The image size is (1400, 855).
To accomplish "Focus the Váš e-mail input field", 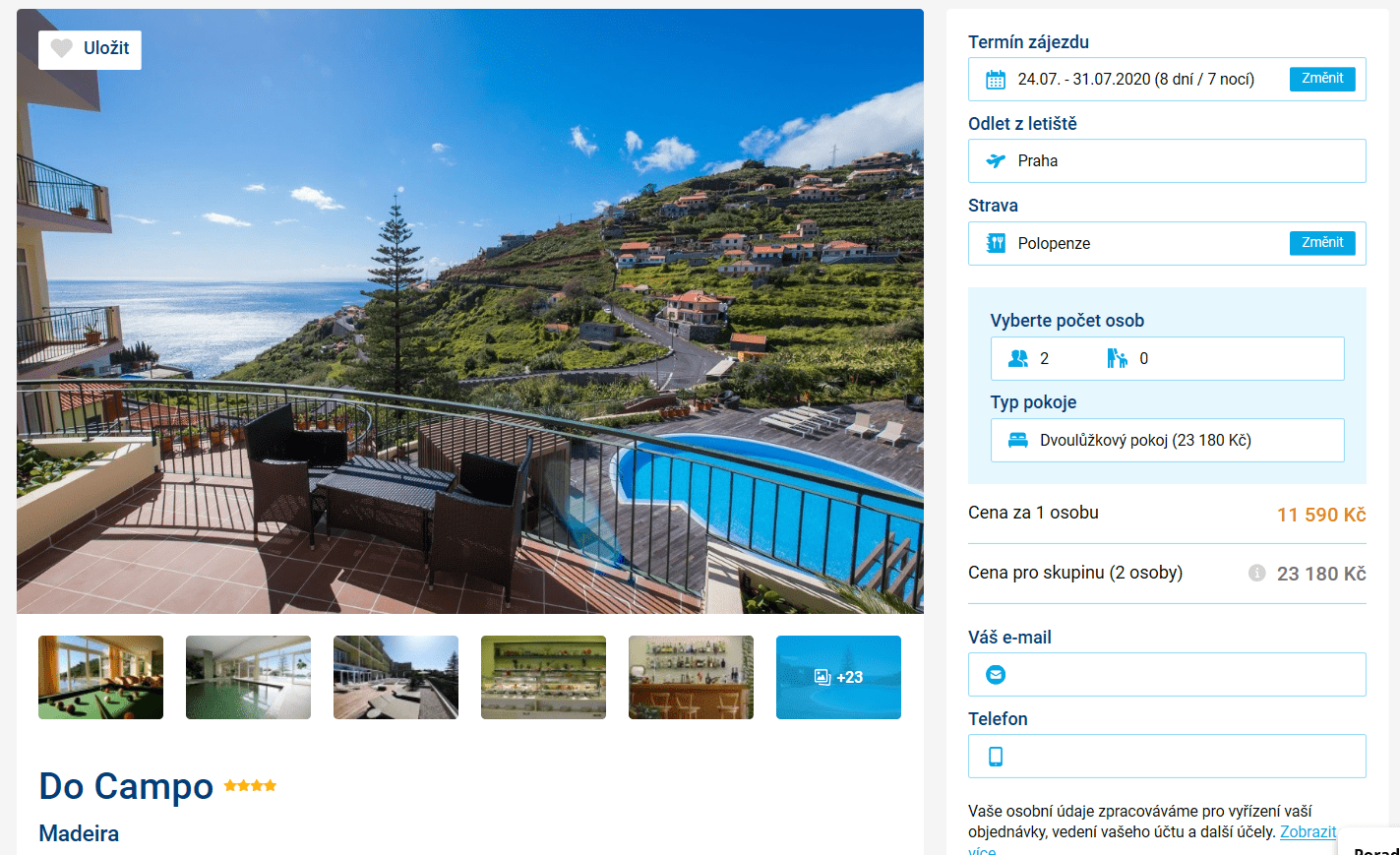I will [x=1167, y=675].
